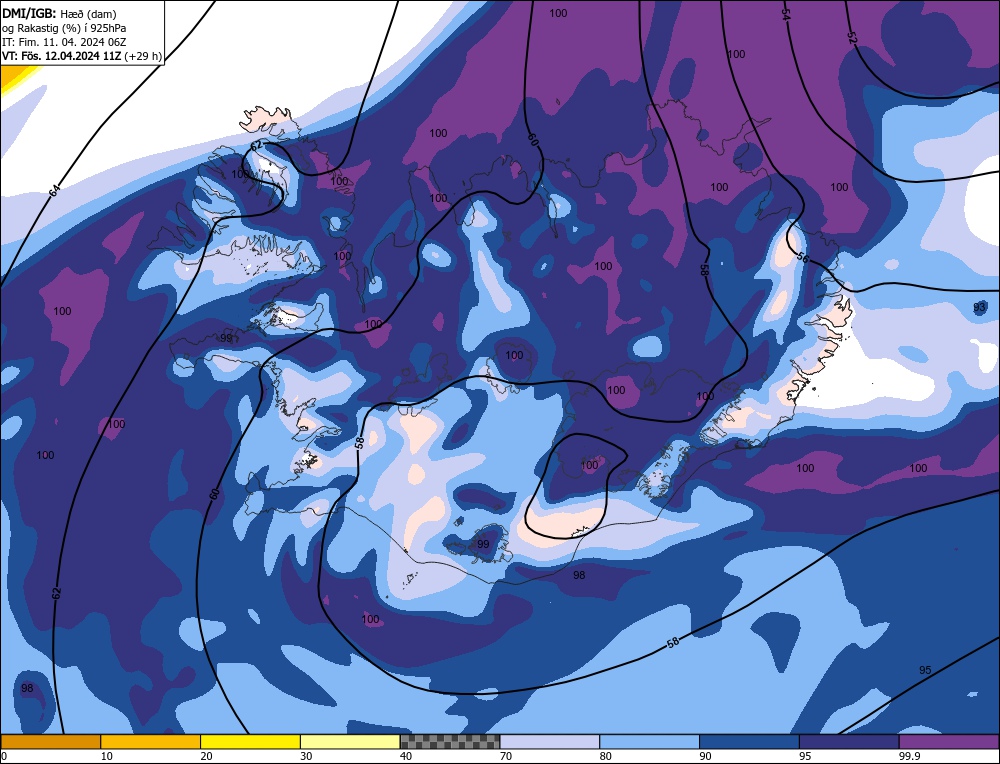This screenshot has height=764, width=1000.
Task: Select the 80–90 light blue legend swatch
Action: tap(649, 742)
